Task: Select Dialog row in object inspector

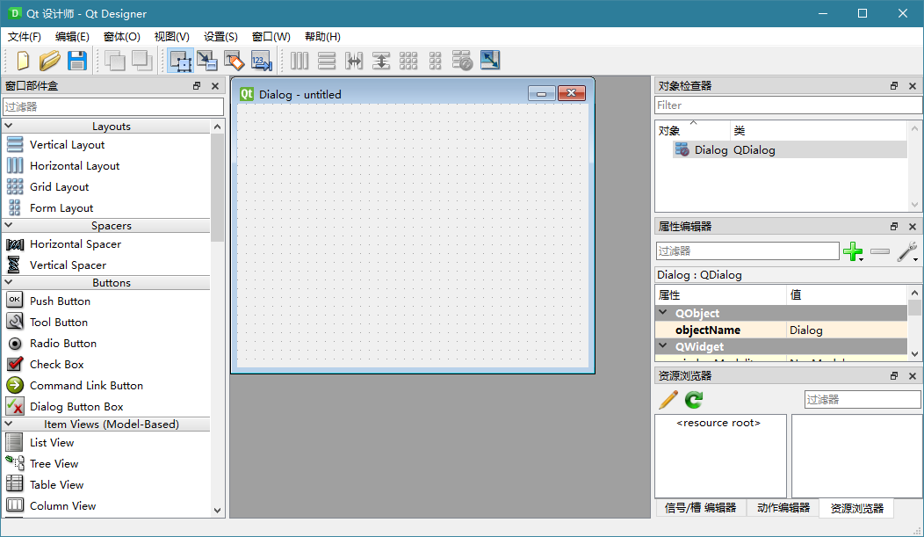Action: (790, 150)
